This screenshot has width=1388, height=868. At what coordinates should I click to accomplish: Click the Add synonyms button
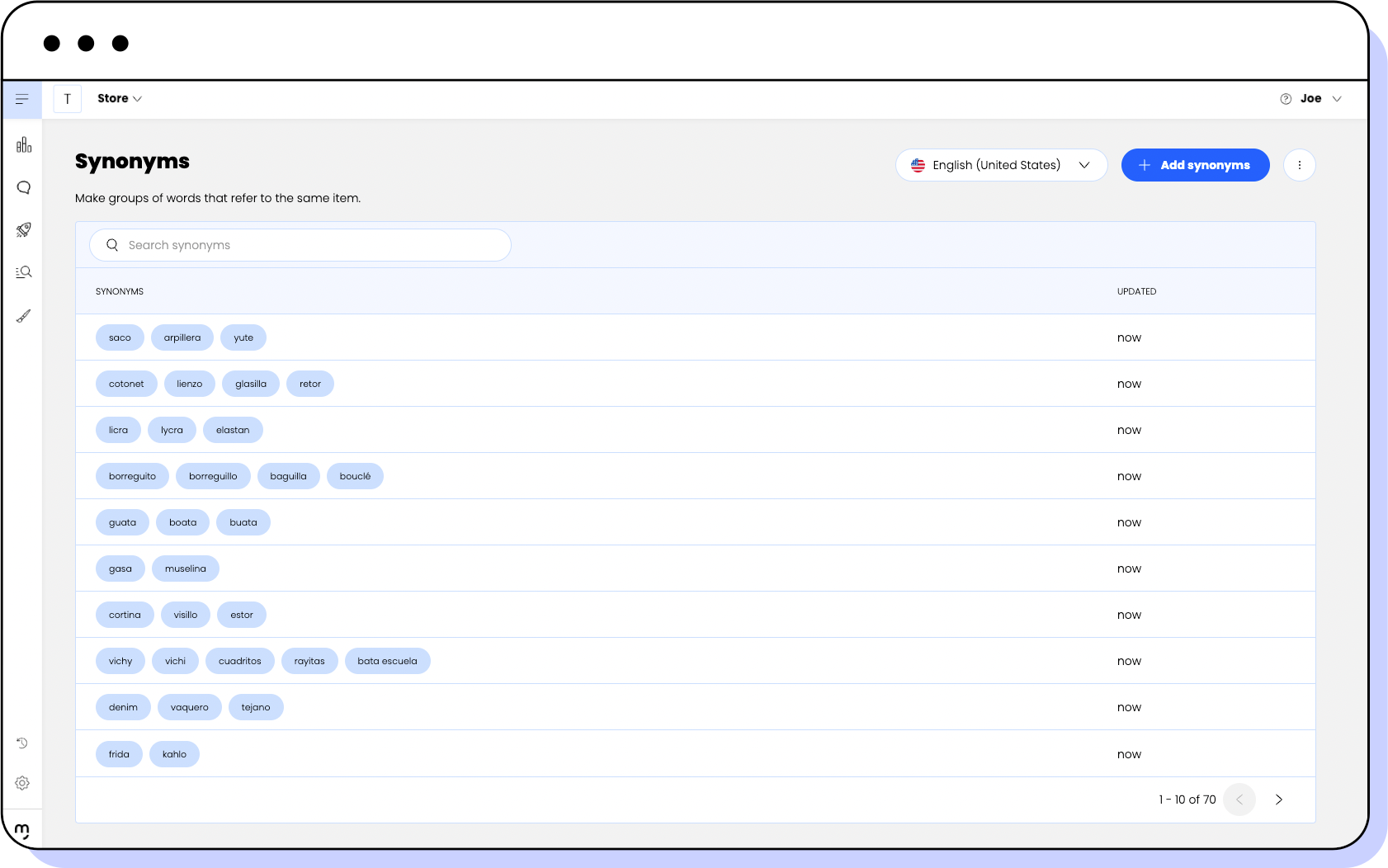click(x=1196, y=165)
